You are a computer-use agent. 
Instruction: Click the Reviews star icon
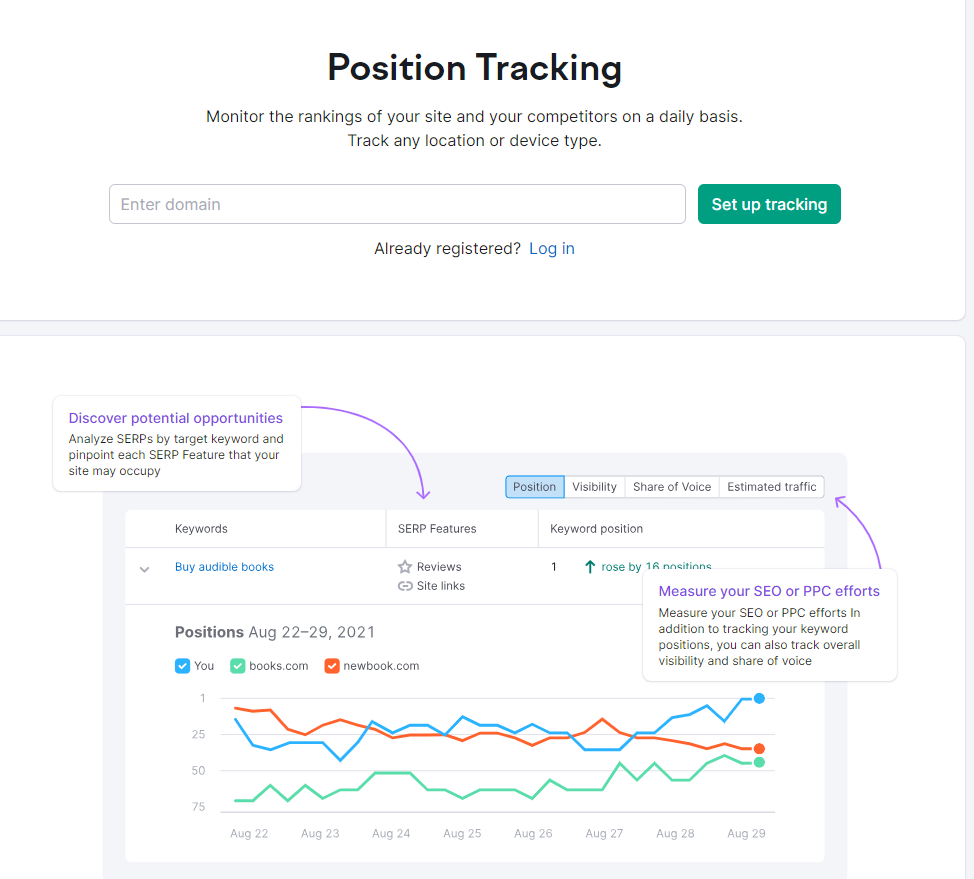pos(405,567)
